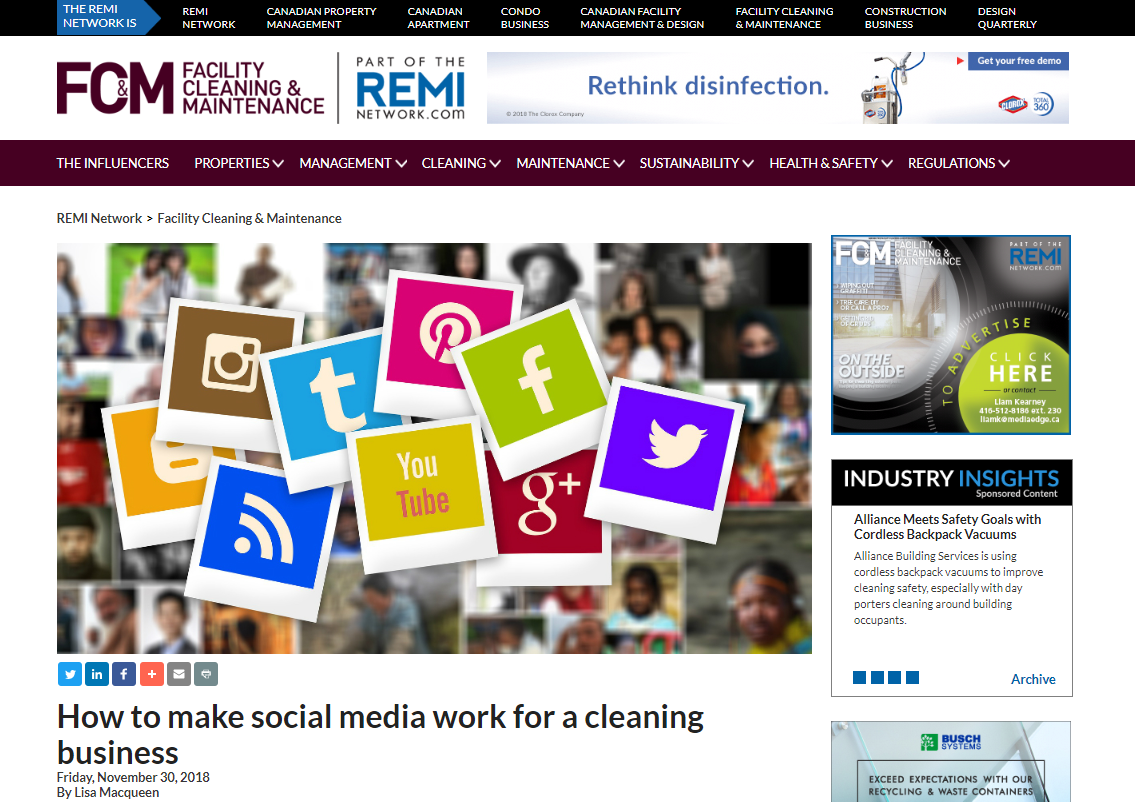Open Facility Cleaning & Maintenance top bar link

[784, 18]
